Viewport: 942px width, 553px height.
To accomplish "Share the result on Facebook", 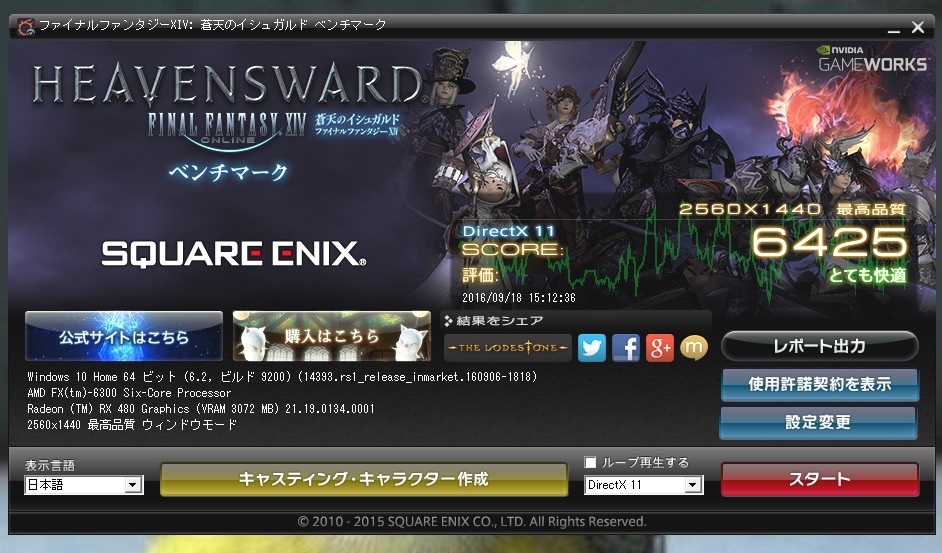I will coord(625,347).
